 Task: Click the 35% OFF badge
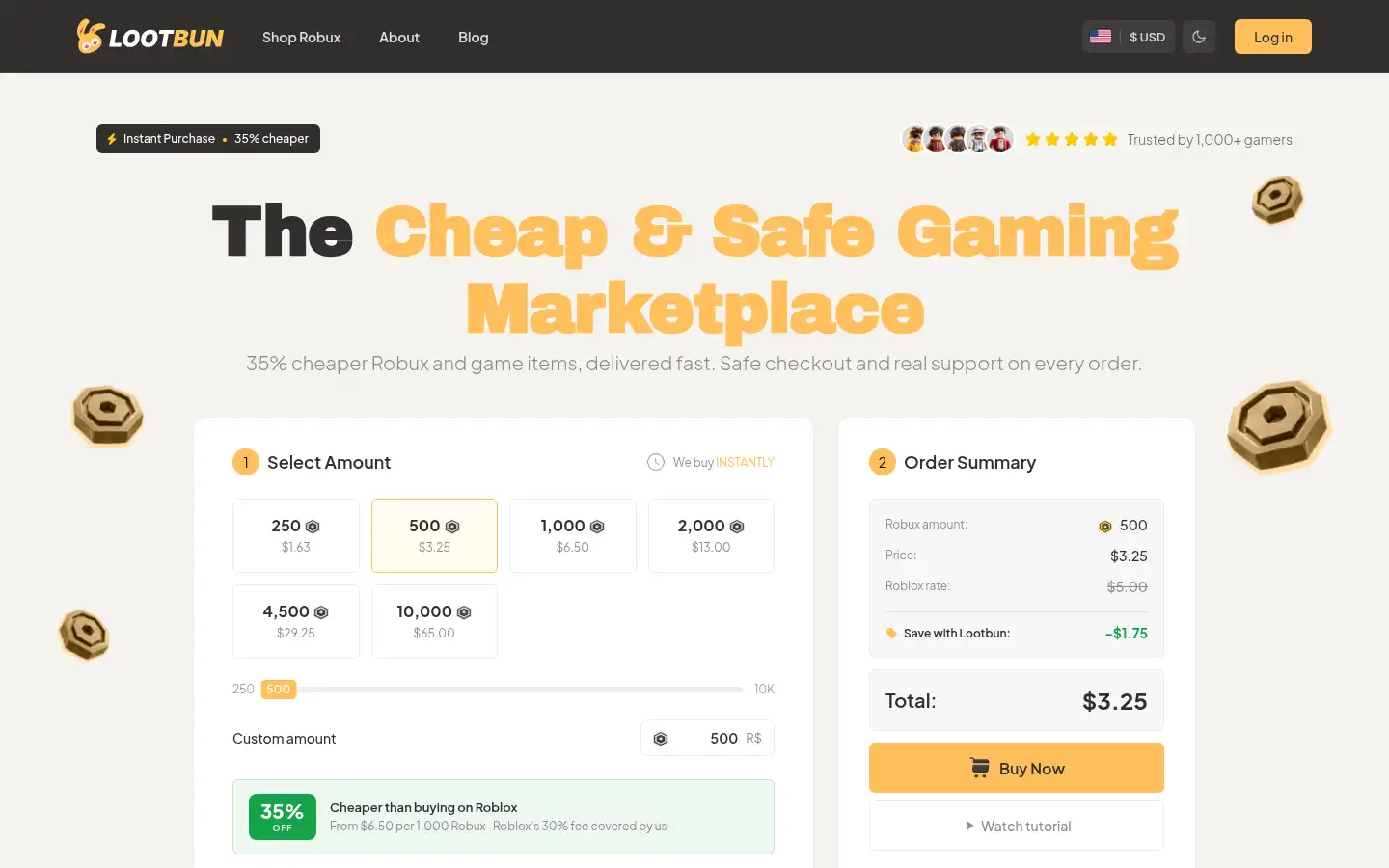(x=283, y=817)
